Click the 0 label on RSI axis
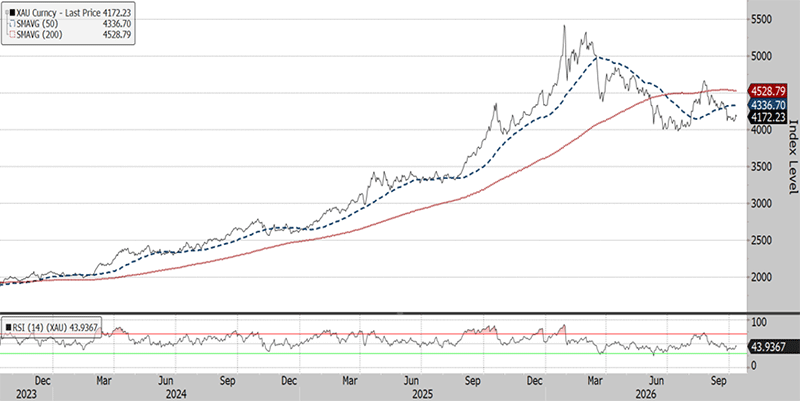The image size is (800, 401). tap(755, 366)
